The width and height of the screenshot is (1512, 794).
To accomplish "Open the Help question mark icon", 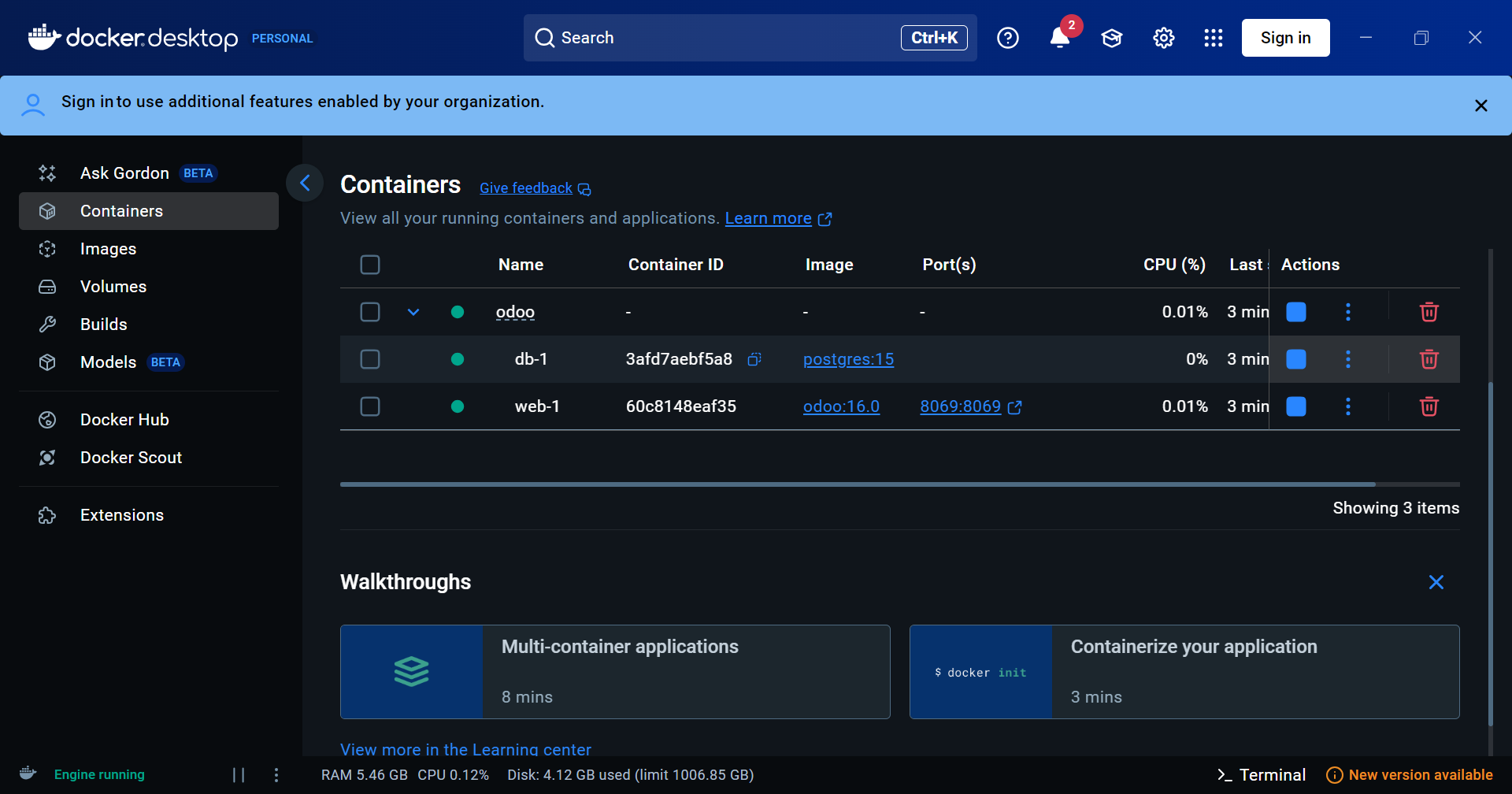I will point(1008,38).
